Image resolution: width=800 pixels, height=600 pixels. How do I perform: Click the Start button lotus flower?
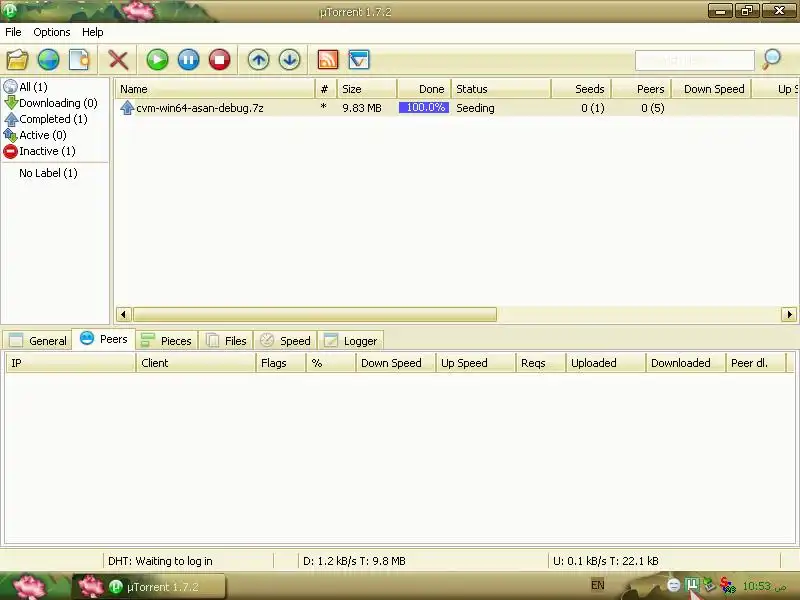click(x=29, y=587)
